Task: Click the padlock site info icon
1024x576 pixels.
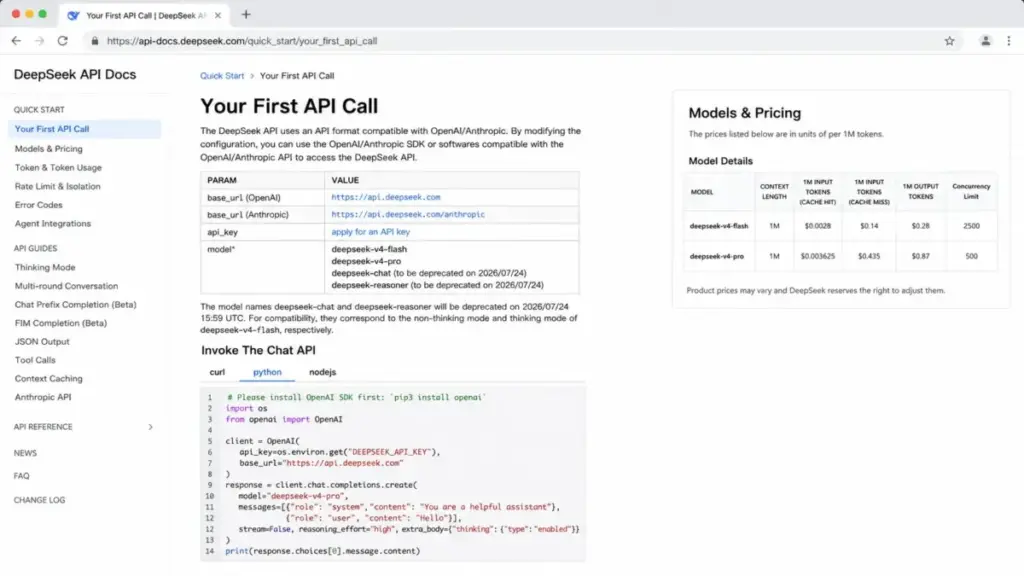Action: [95, 40]
